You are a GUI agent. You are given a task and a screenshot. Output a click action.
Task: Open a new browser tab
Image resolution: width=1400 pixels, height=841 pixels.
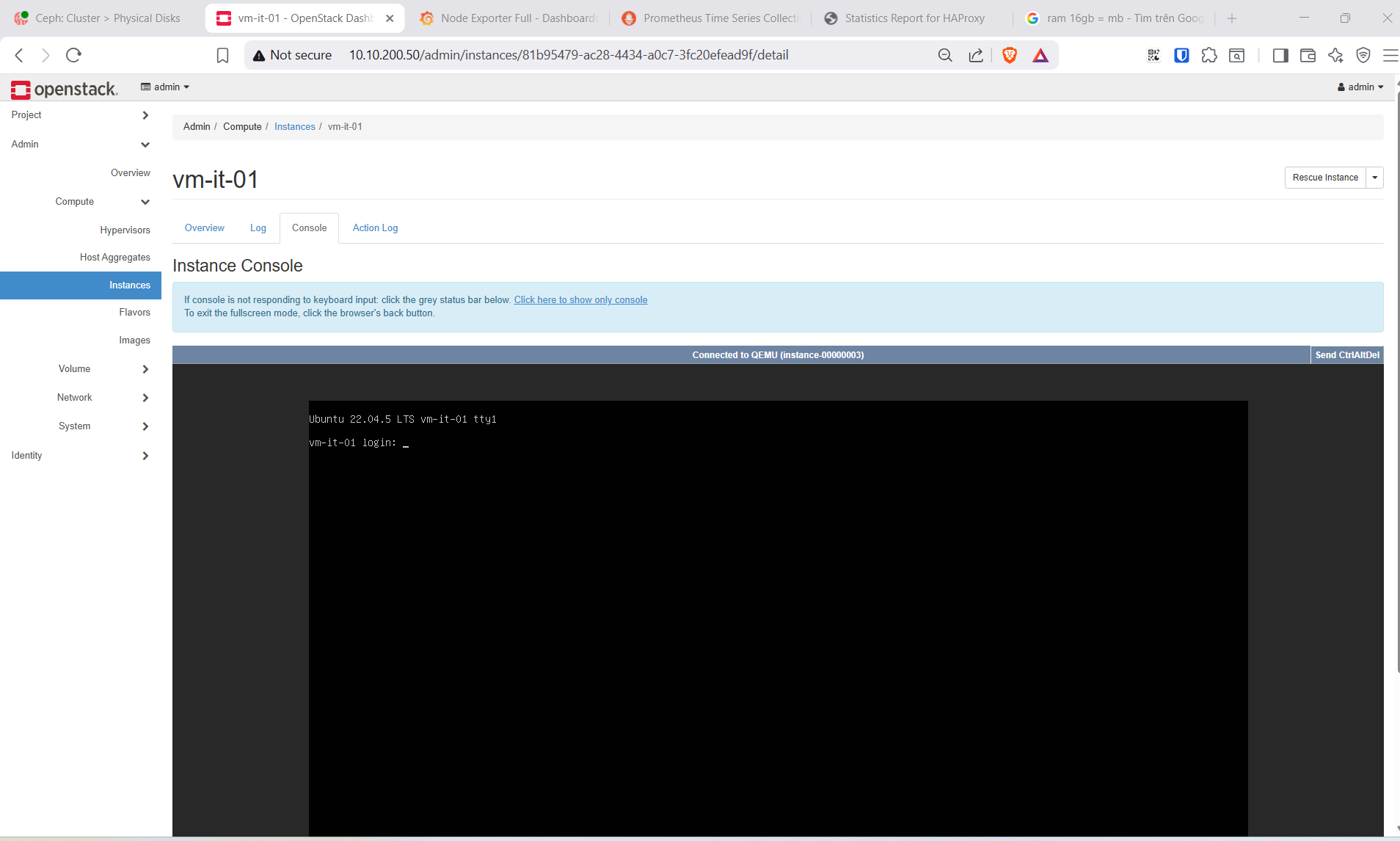tap(1232, 18)
